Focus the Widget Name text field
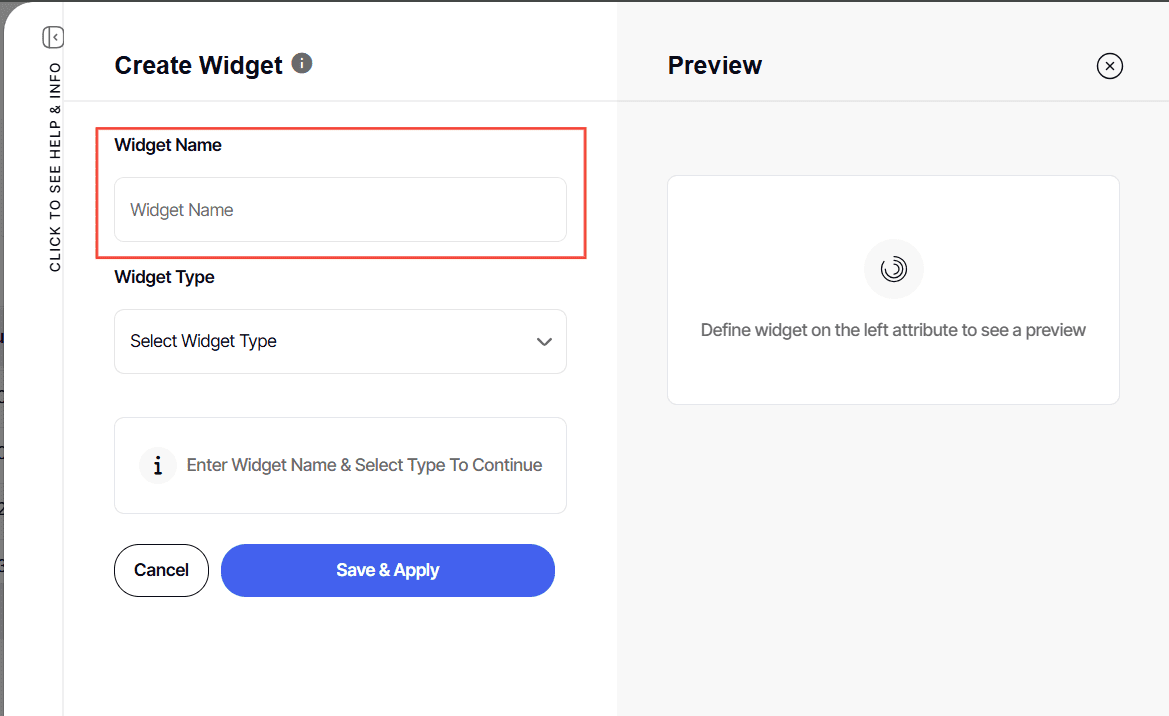Image resolution: width=1169 pixels, height=716 pixels. (340, 210)
